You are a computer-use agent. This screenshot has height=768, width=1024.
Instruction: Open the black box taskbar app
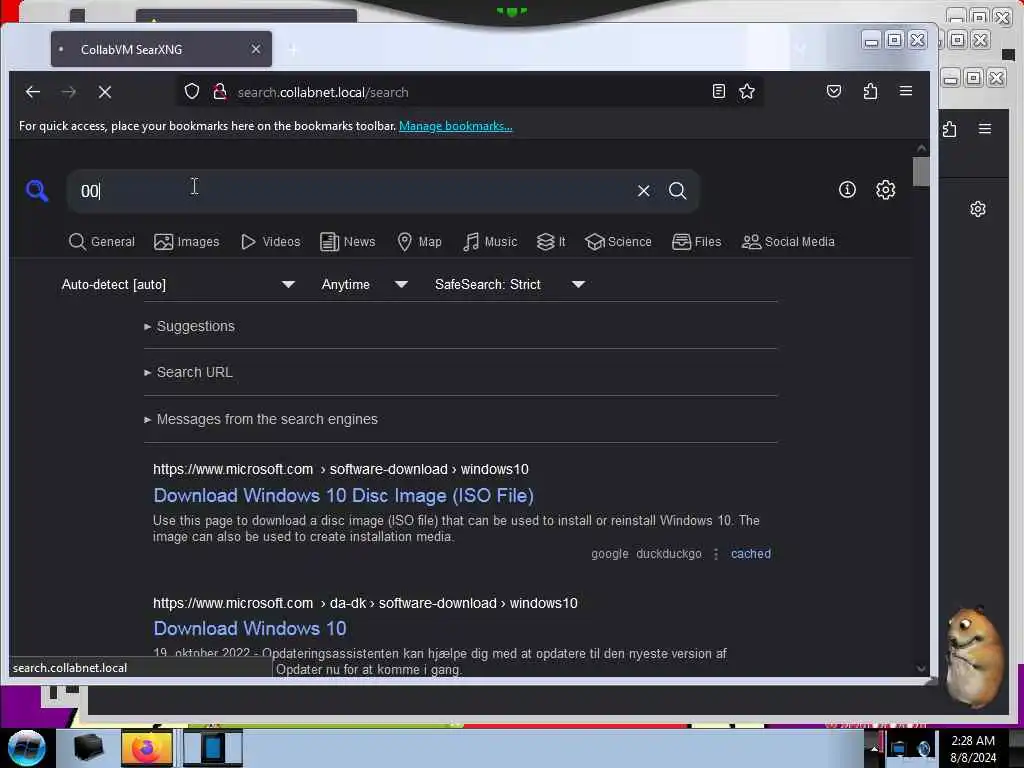88,748
